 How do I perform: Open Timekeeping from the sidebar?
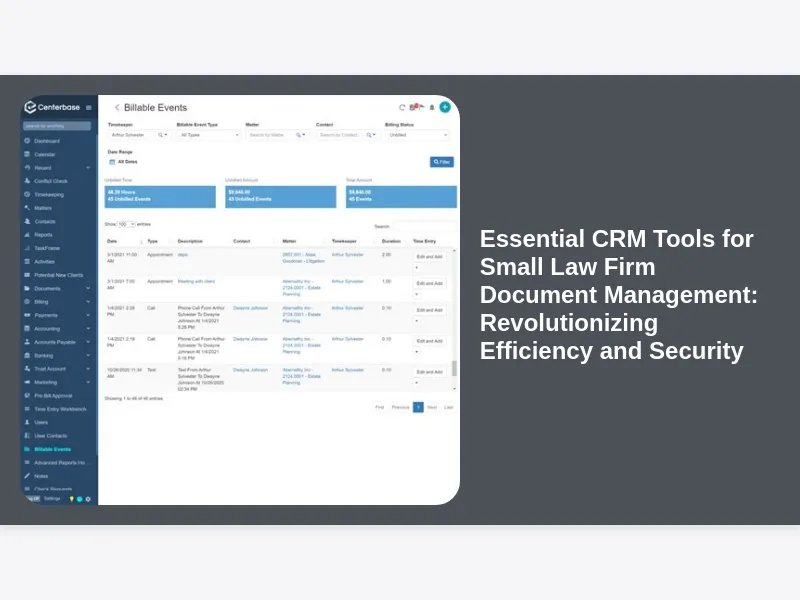coord(49,194)
